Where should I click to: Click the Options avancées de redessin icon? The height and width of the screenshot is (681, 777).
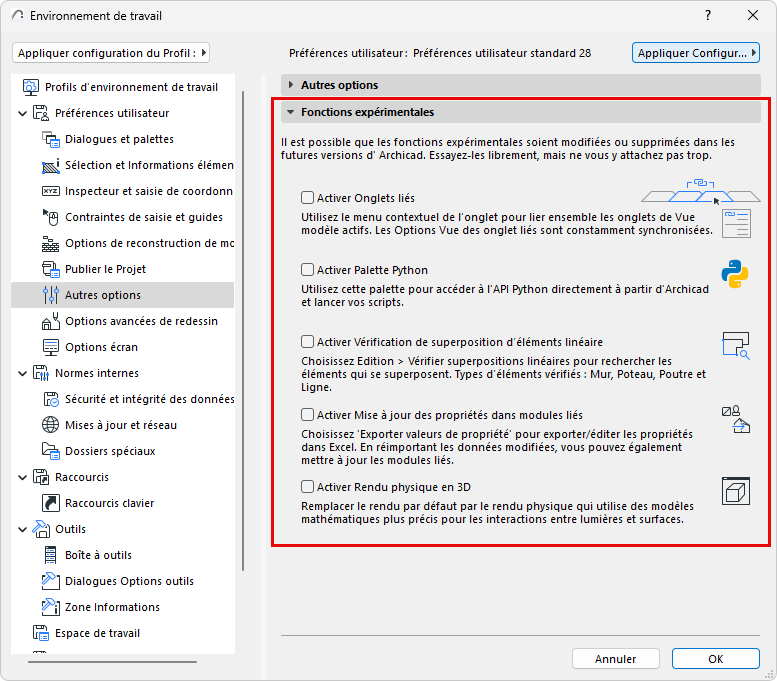[51, 321]
